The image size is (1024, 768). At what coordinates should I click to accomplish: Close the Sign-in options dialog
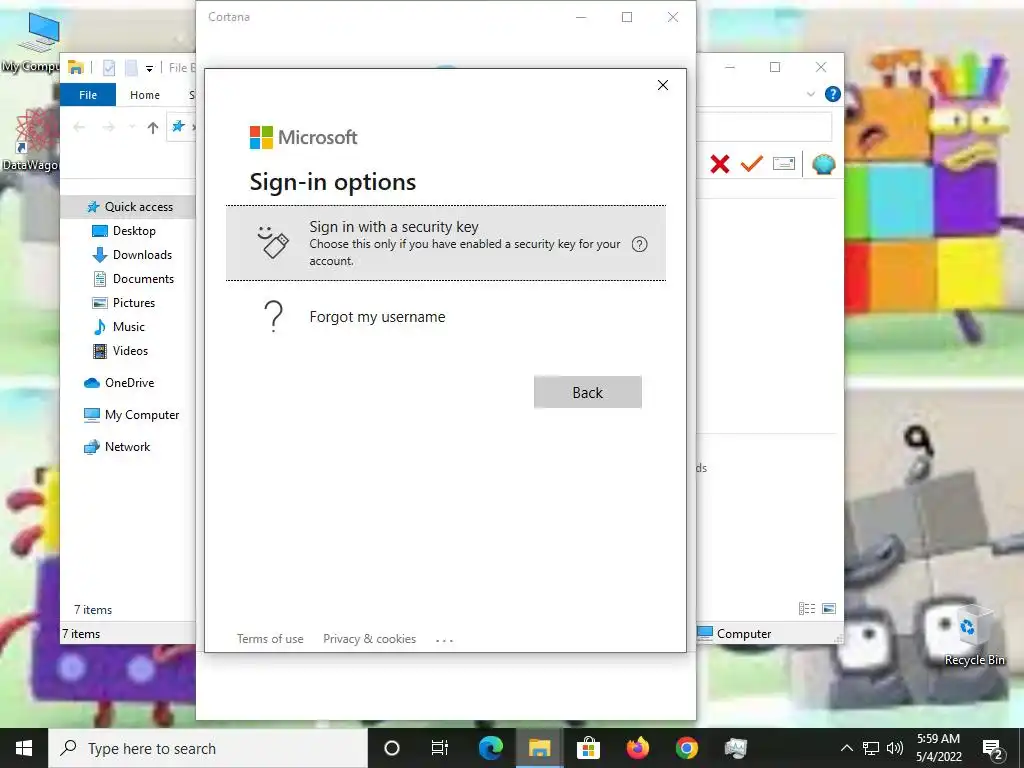662,85
